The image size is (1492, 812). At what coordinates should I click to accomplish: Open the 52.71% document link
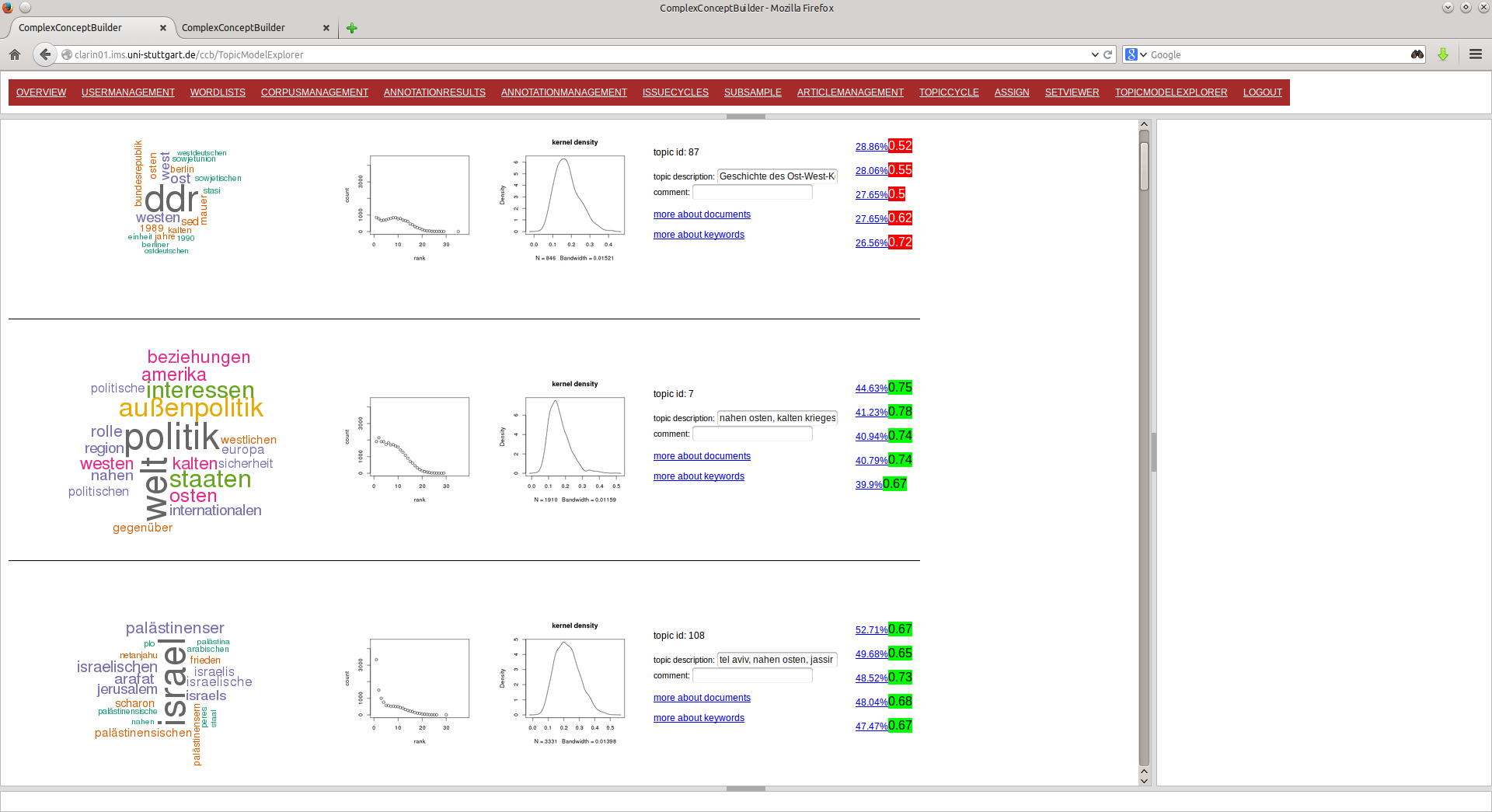pyautogui.click(x=871, y=630)
